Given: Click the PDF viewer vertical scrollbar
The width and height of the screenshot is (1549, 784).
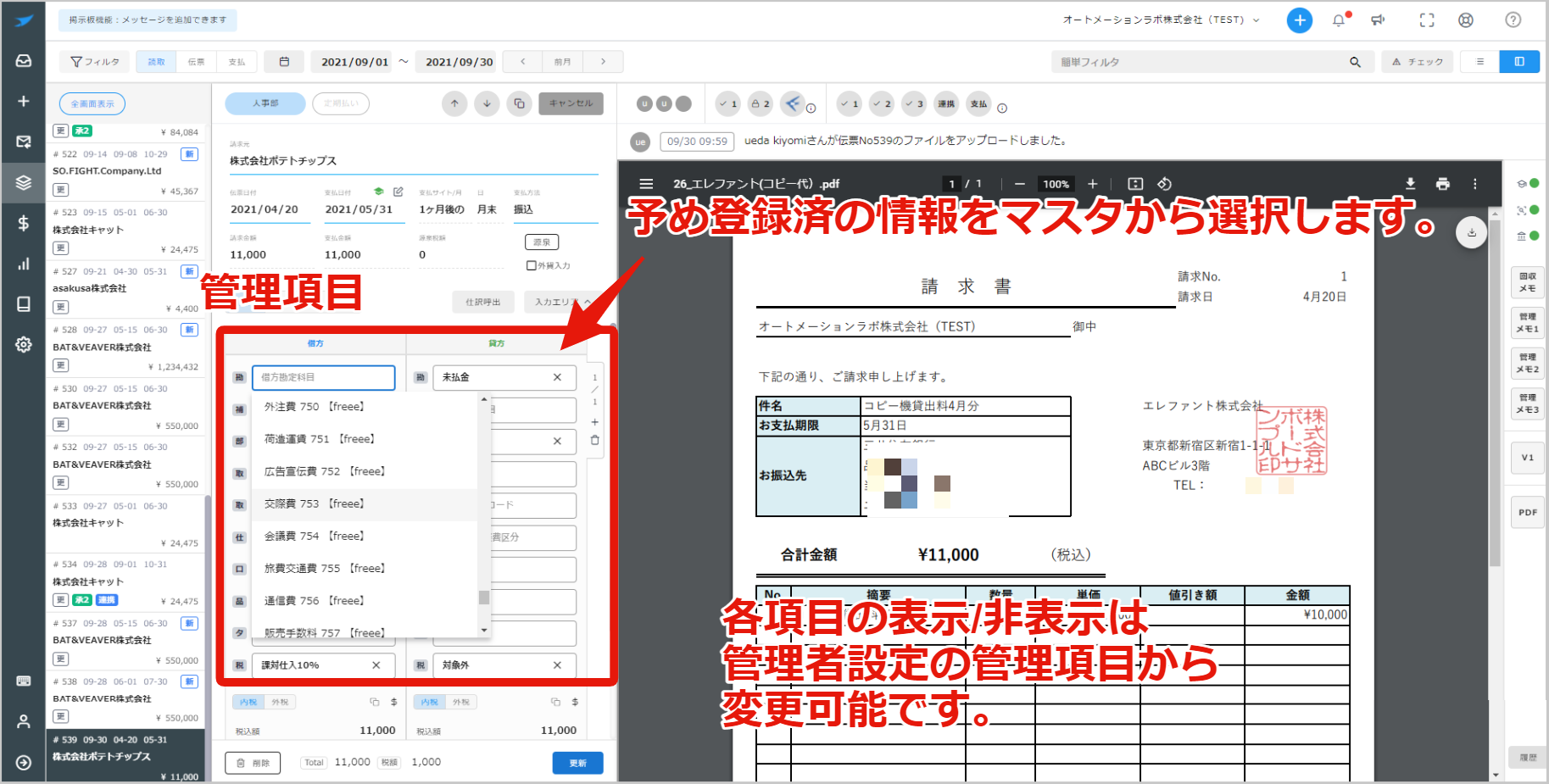Looking at the screenshot, I should coord(1495,394).
